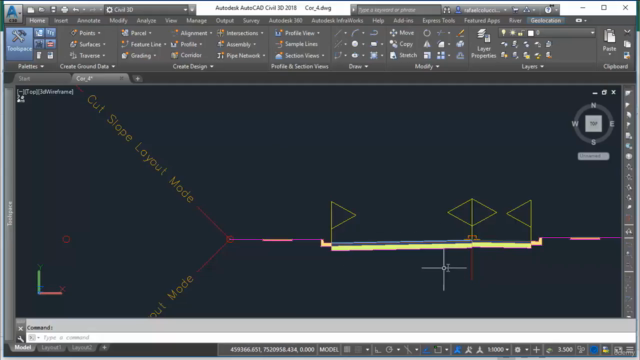
Task: Toggle grid display in status bar
Action: tap(347, 350)
